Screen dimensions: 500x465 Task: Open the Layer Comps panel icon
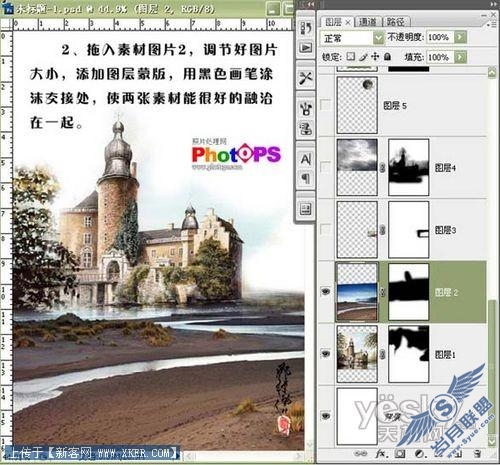click(x=306, y=209)
